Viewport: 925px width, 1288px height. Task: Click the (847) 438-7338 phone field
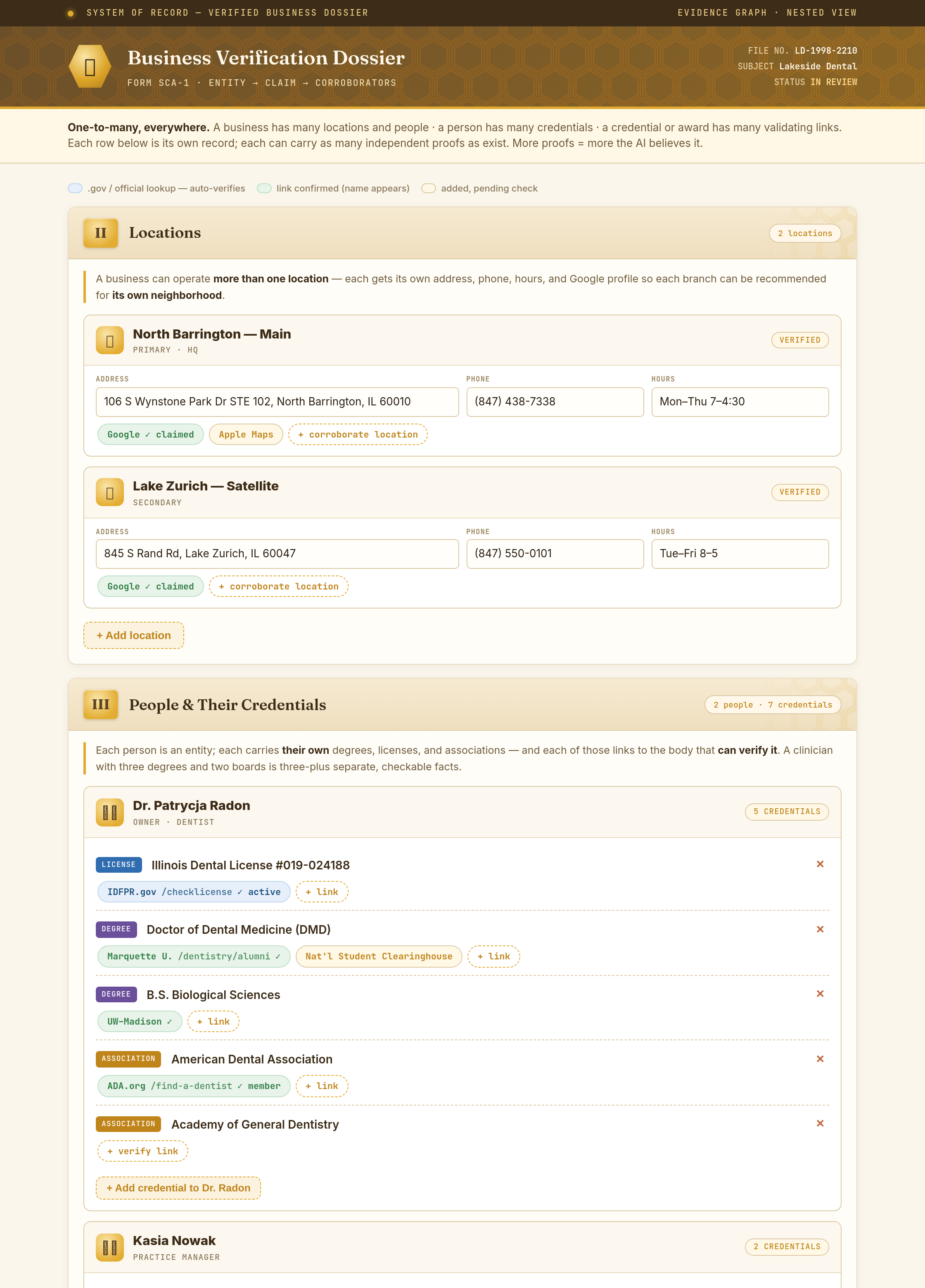pos(555,402)
